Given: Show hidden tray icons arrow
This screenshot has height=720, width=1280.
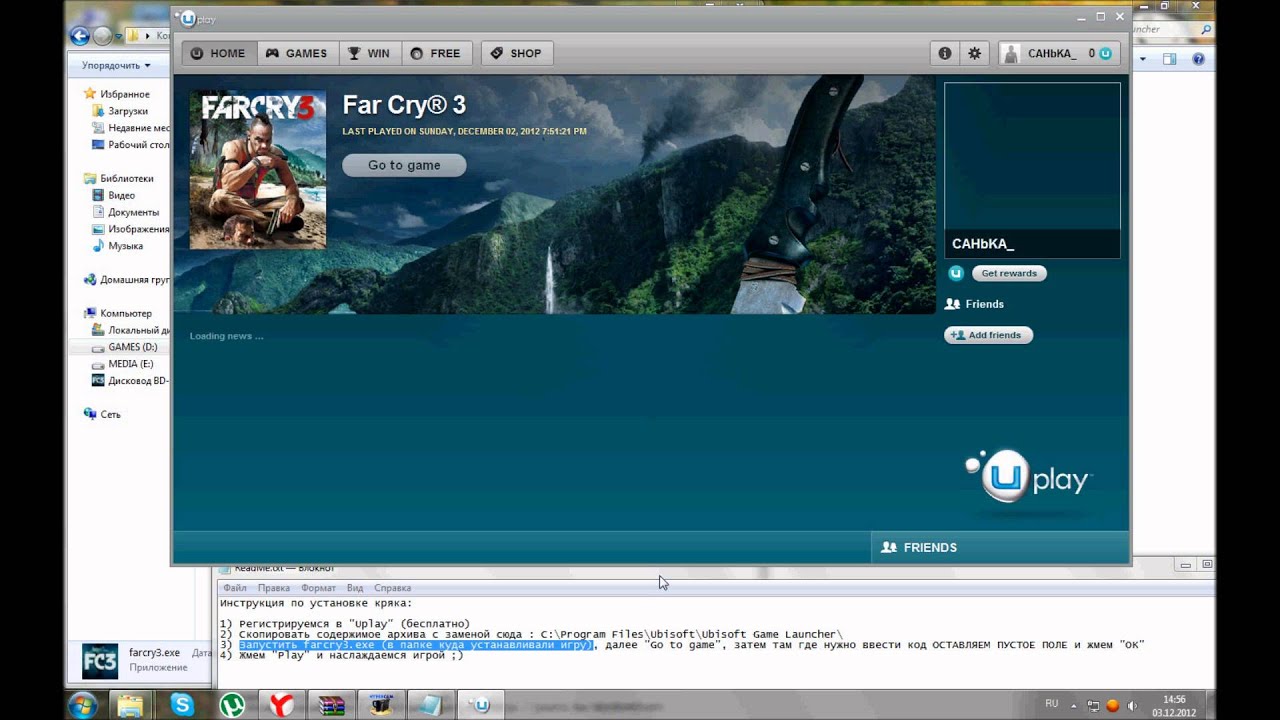Looking at the screenshot, I should coord(1075,705).
